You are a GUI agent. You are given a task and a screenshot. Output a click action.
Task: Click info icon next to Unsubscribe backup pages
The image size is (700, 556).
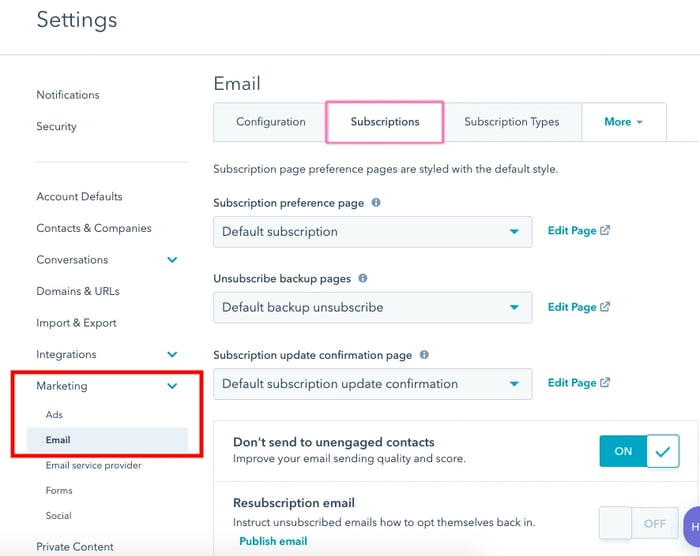[363, 278]
